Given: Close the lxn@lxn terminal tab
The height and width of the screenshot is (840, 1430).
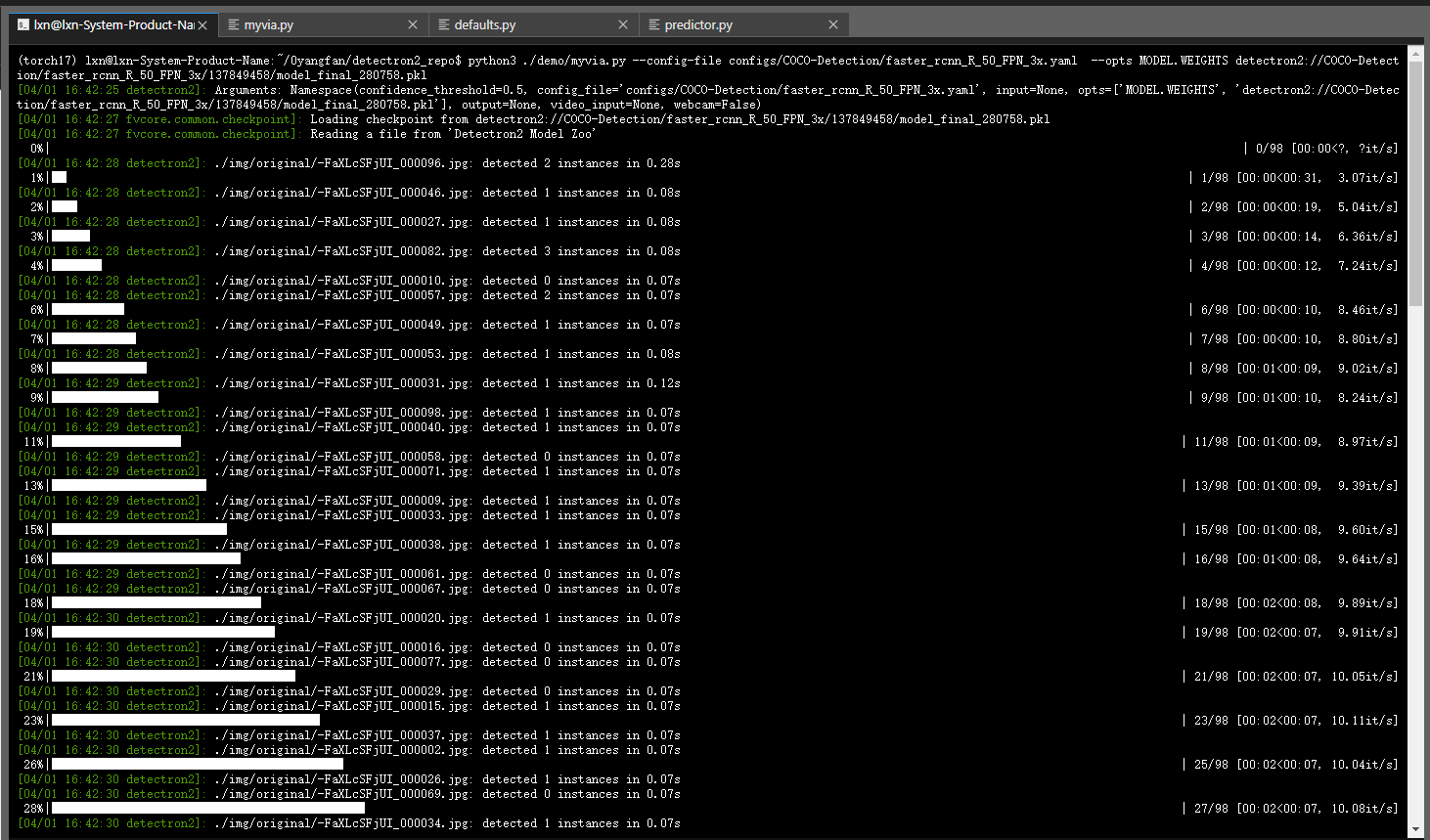Looking at the screenshot, I should coord(202,25).
